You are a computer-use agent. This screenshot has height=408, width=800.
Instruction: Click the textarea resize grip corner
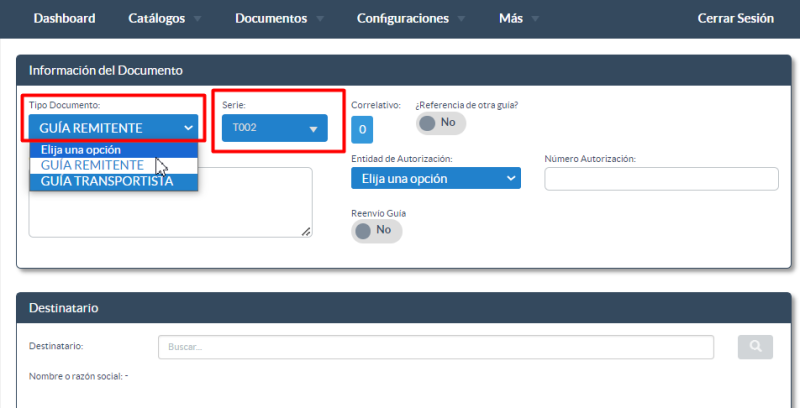(x=306, y=231)
